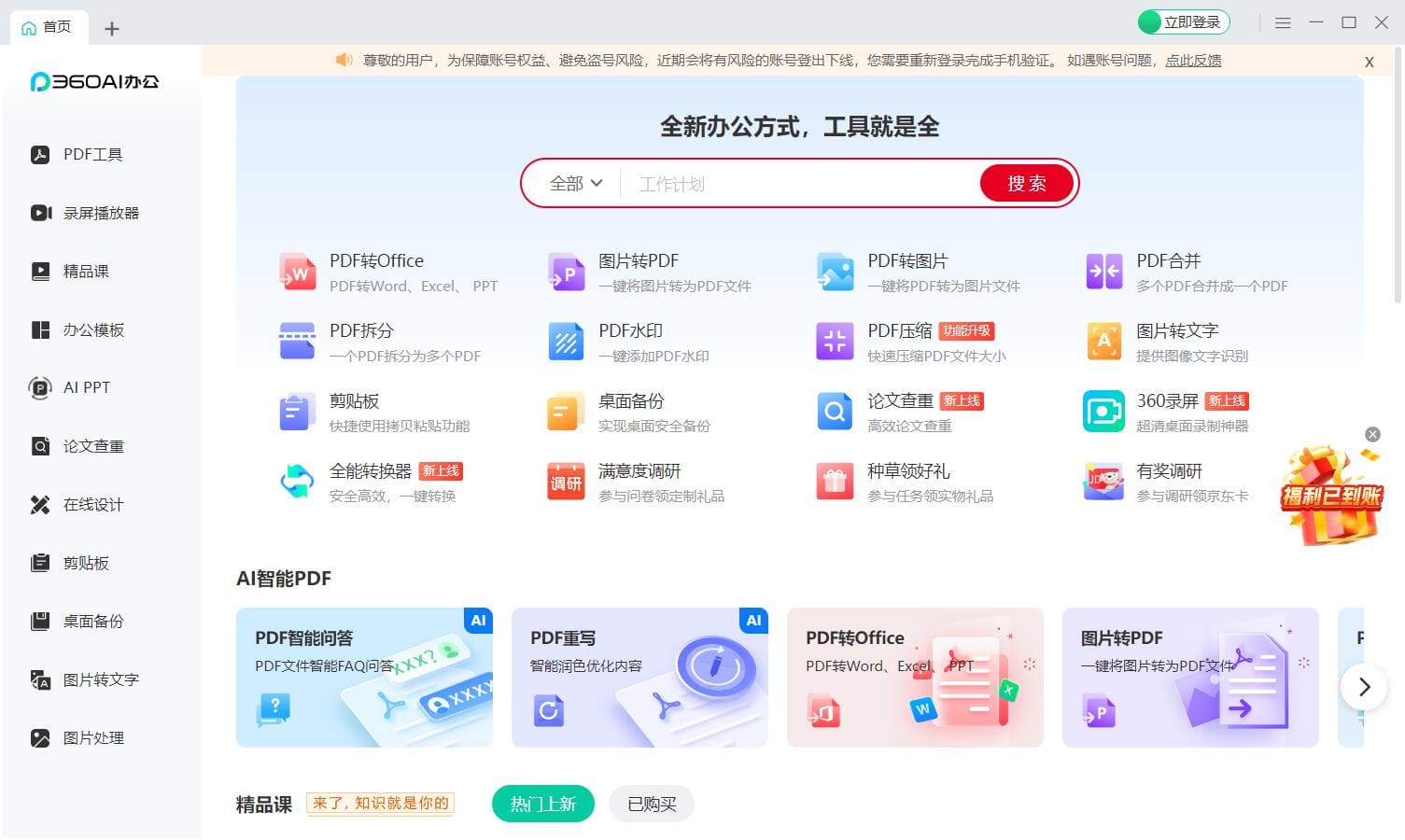Launch PDF压缩 tool icon

click(x=835, y=342)
